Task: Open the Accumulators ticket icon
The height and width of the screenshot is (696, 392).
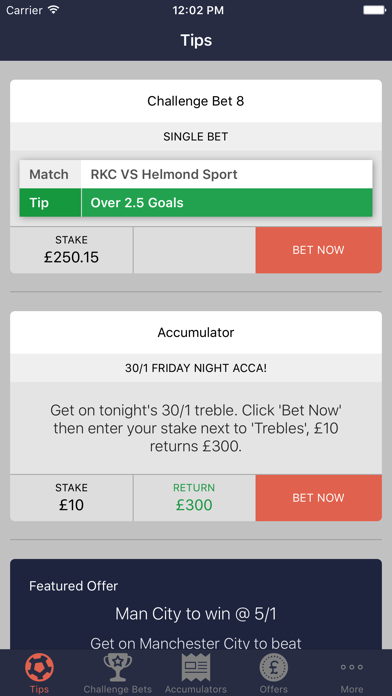Action: coord(196,668)
